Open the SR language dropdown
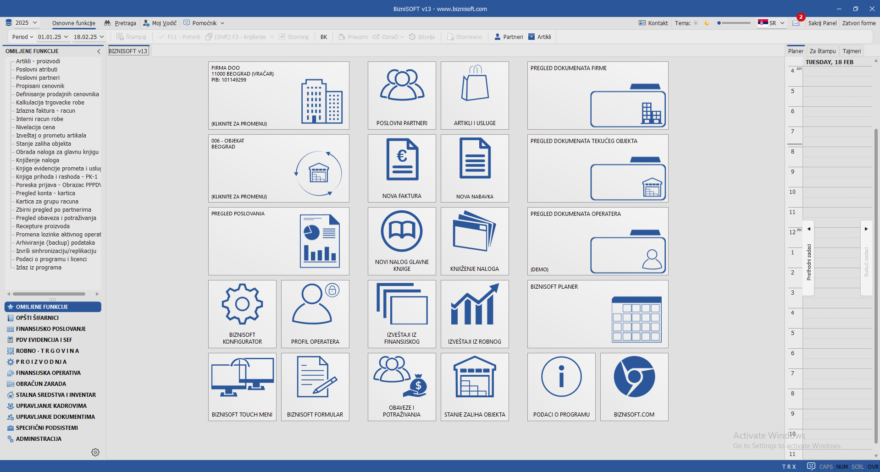This screenshot has width=880, height=472. click(x=770, y=22)
